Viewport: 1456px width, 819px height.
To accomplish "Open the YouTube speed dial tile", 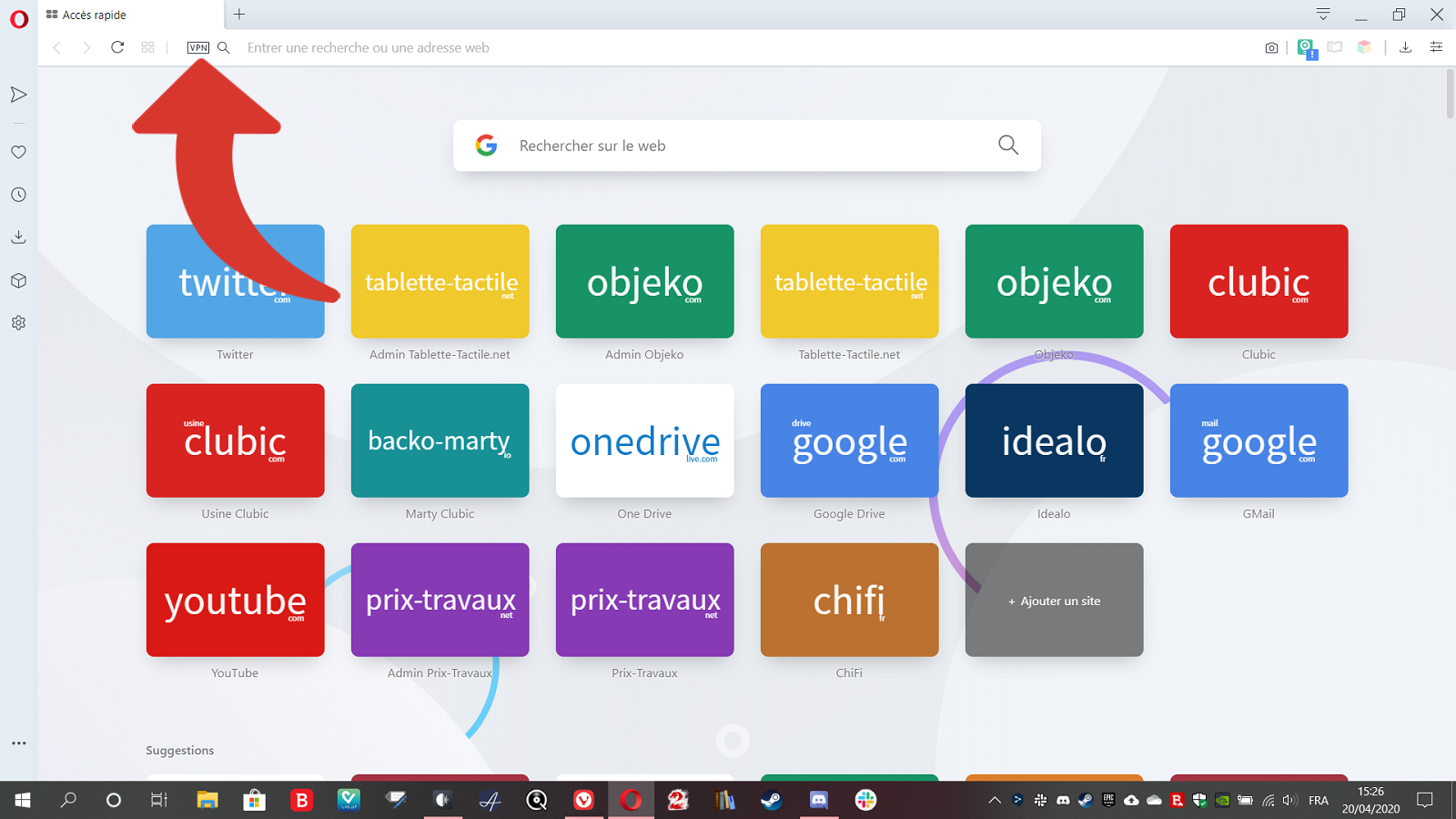I will [x=235, y=600].
